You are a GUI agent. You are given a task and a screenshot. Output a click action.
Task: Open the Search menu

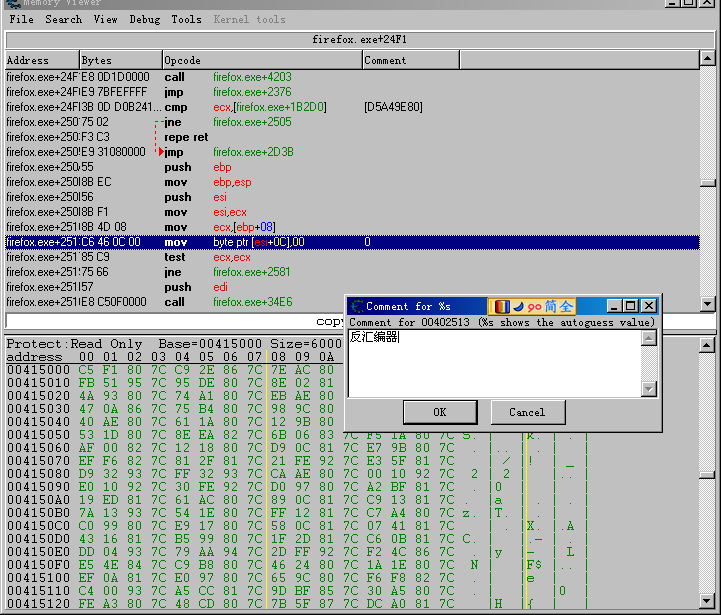[x=63, y=19]
